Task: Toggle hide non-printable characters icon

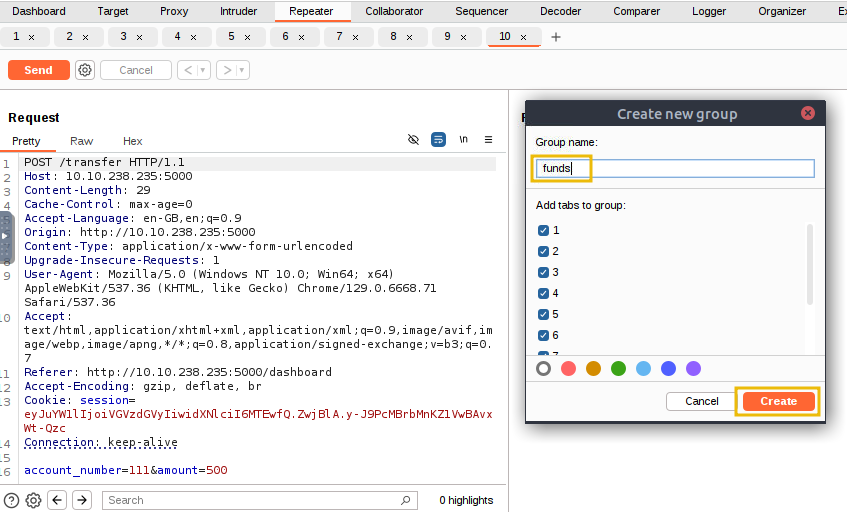Action: (x=413, y=140)
